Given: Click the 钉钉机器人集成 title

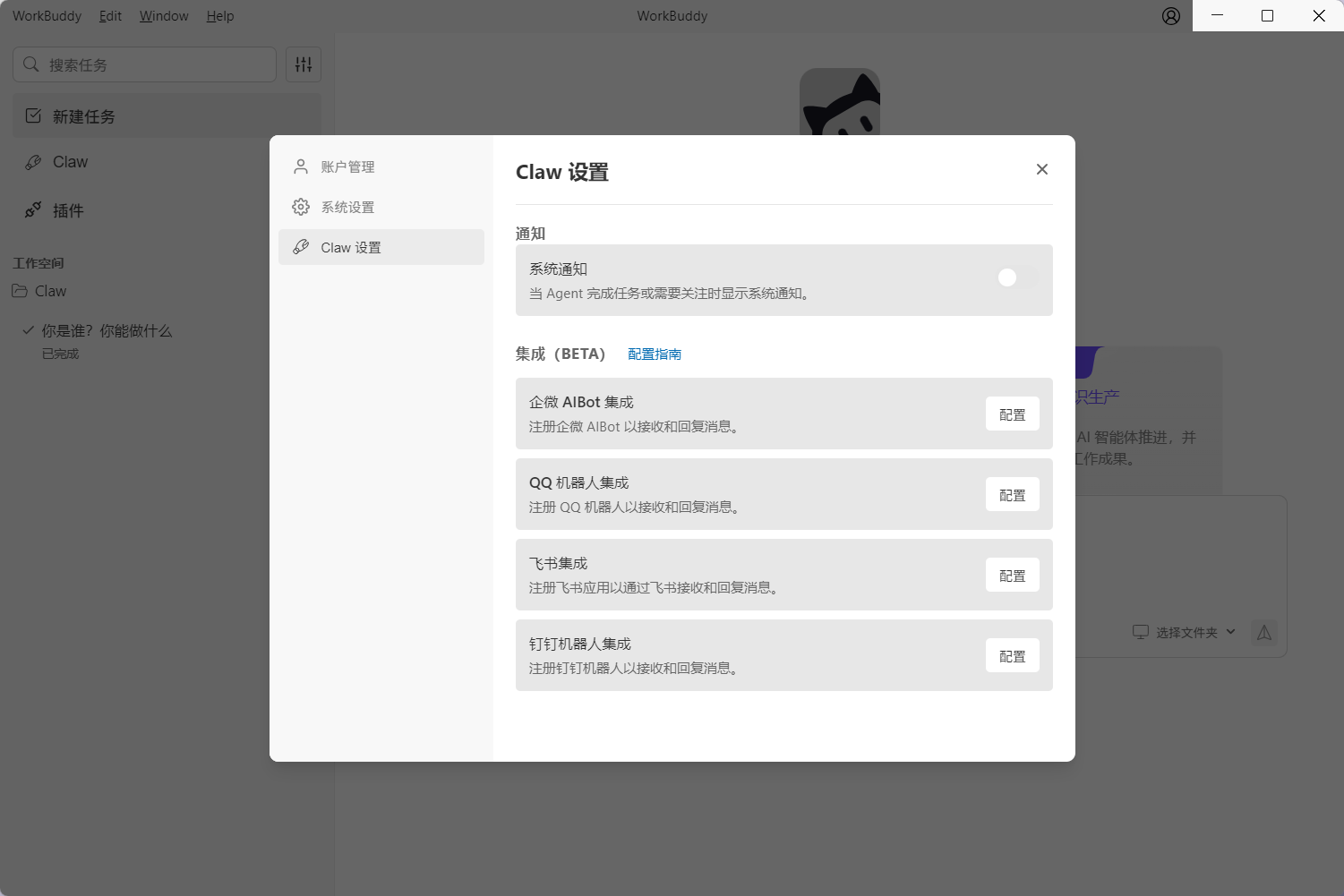Looking at the screenshot, I should click(580, 644).
